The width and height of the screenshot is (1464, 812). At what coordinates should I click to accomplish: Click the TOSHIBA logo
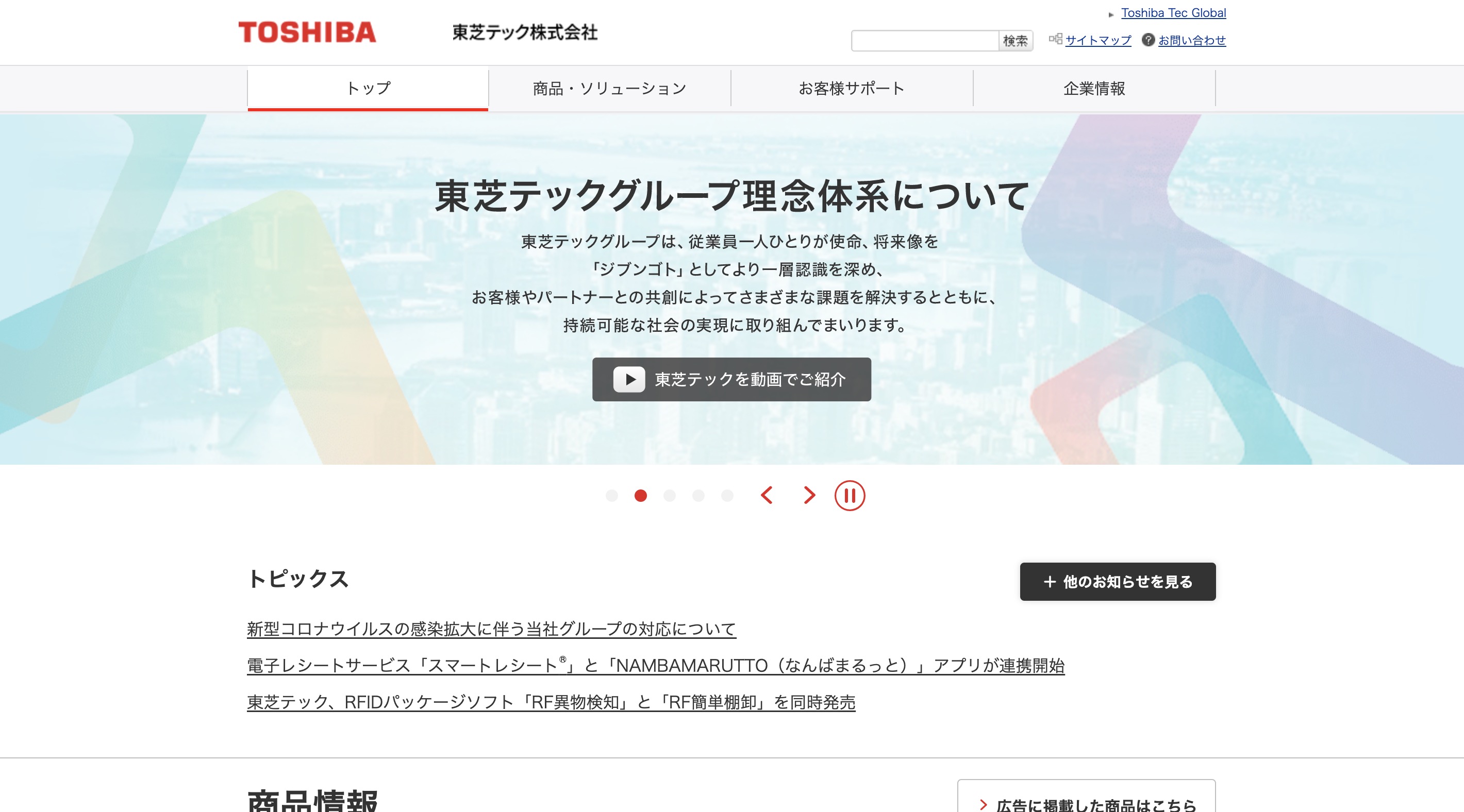point(307,32)
